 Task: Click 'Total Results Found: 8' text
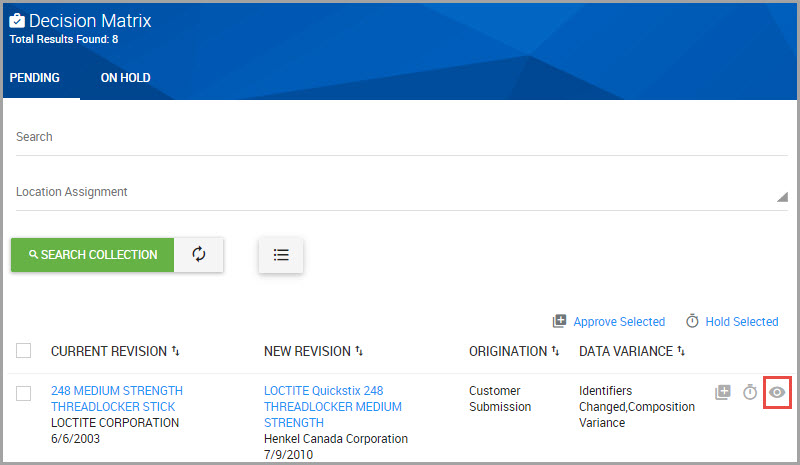point(64,39)
